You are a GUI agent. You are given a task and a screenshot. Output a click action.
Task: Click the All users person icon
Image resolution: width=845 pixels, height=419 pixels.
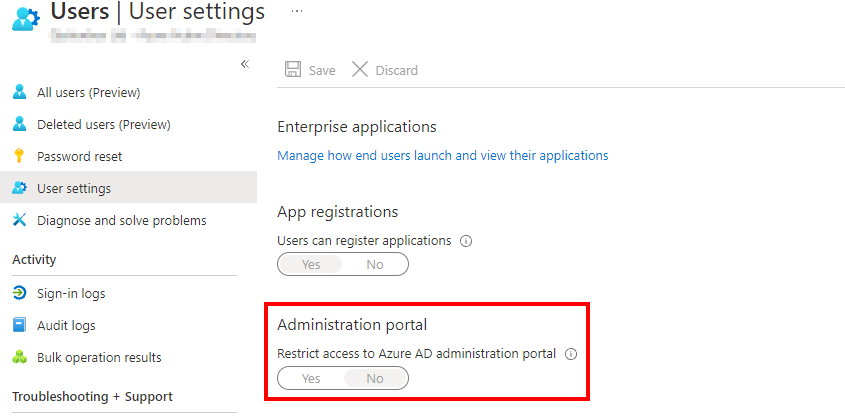(x=19, y=93)
